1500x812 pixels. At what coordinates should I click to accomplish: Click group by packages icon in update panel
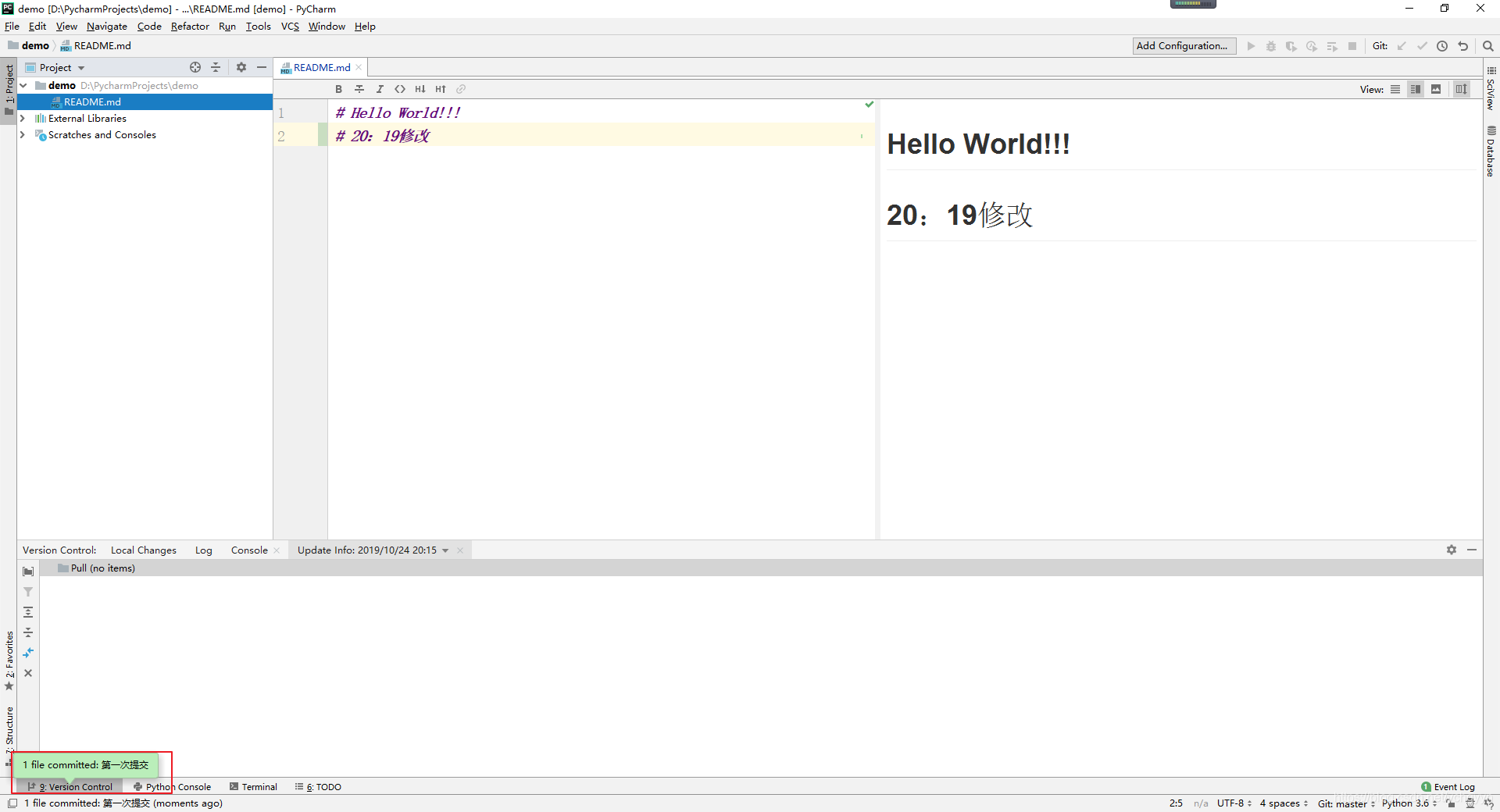tap(28, 572)
